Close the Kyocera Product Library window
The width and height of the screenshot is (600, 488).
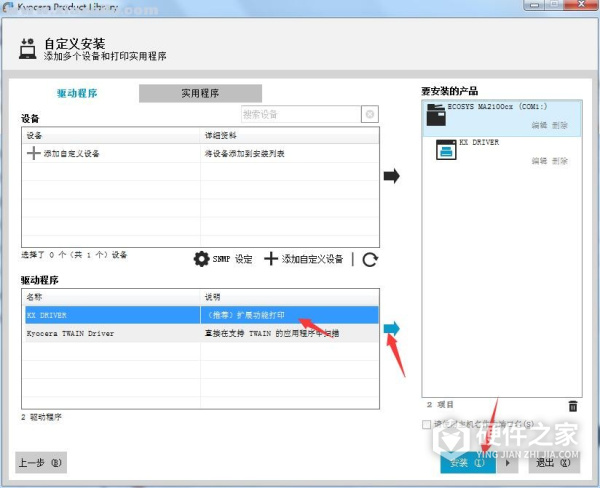point(582,5)
